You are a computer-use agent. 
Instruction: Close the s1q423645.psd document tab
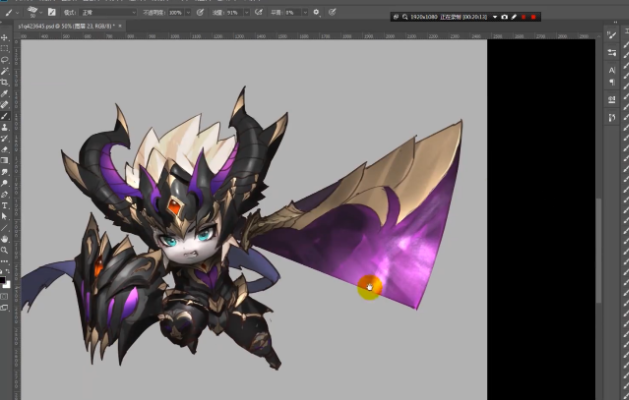120,26
